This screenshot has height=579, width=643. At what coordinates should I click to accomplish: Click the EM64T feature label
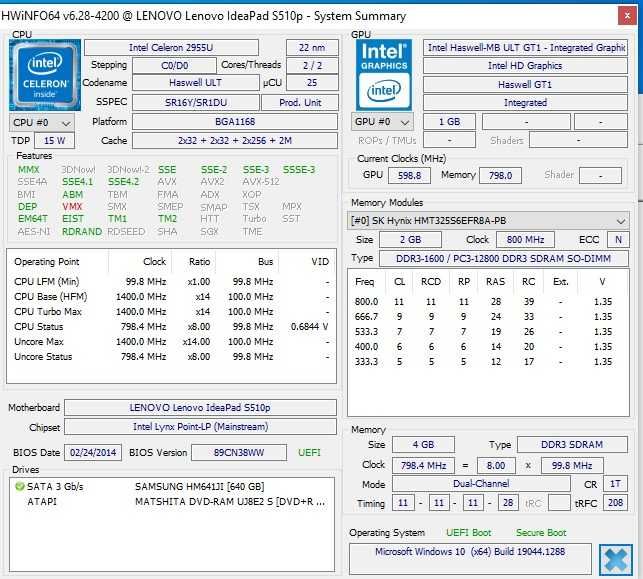pyautogui.click(x=33, y=219)
